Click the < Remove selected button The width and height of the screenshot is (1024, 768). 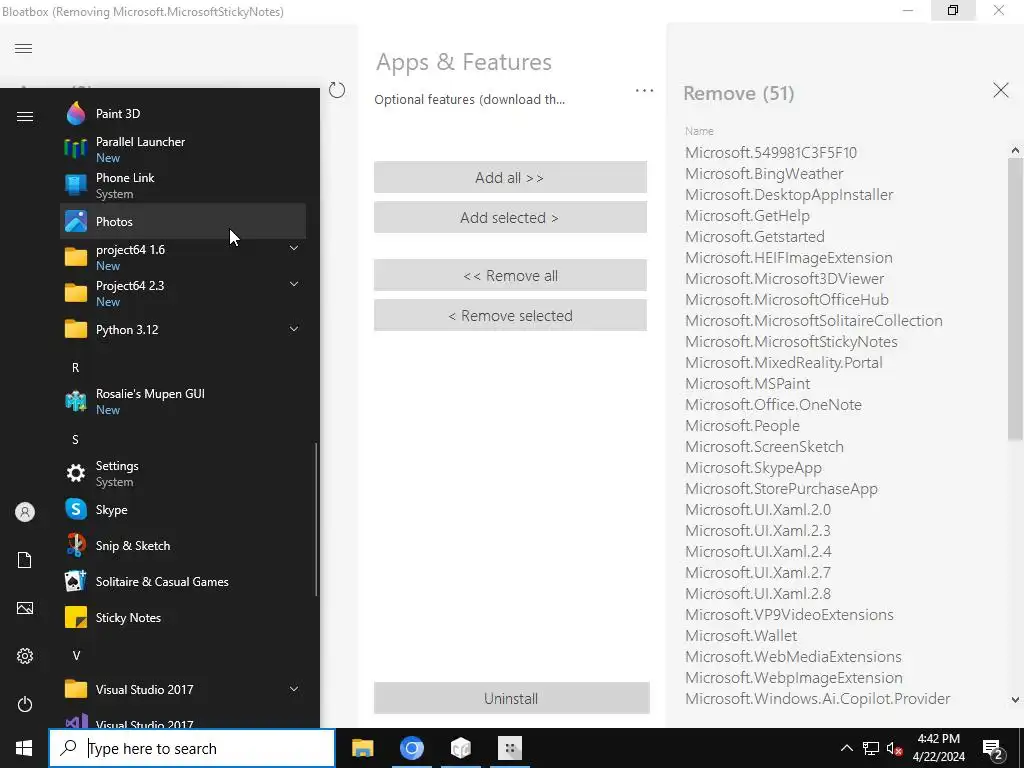(510, 315)
